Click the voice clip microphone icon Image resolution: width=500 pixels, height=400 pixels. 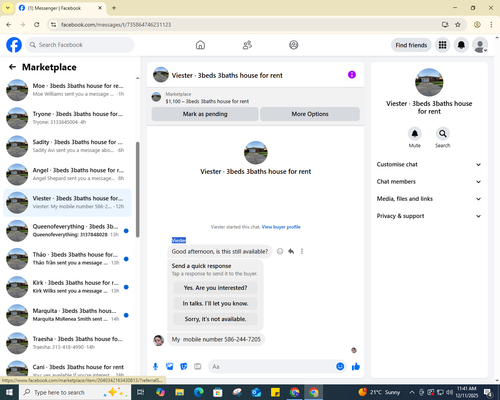pos(155,367)
